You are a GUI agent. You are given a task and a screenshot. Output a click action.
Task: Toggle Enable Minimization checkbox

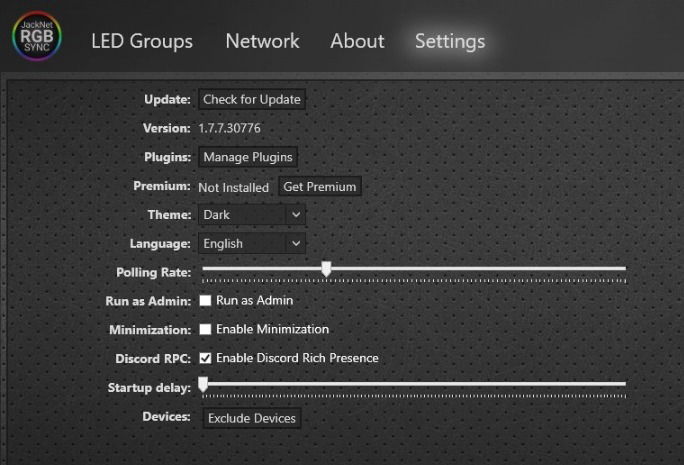click(206, 329)
